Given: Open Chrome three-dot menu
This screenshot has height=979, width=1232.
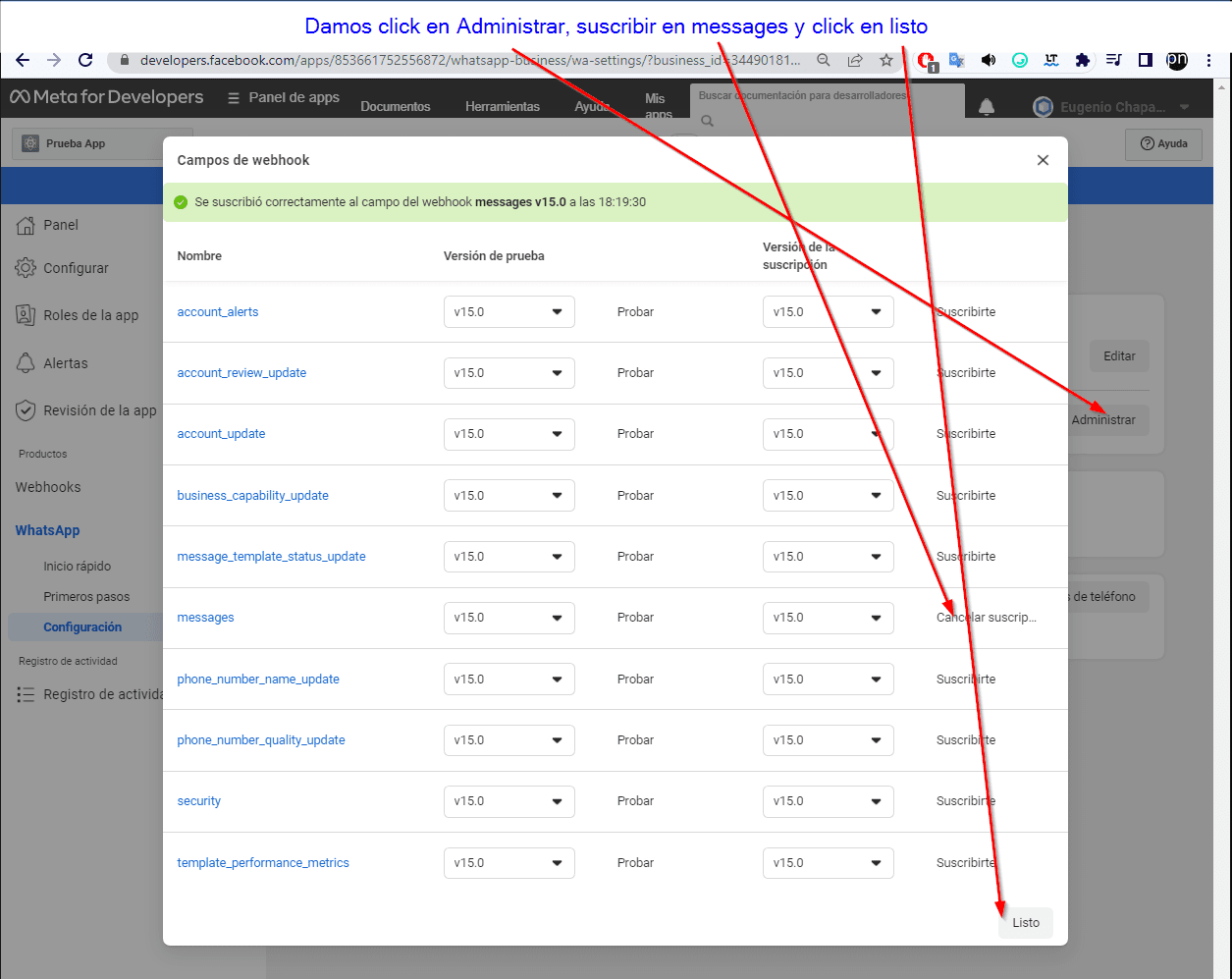Looking at the screenshot, I should [1208, 60].
